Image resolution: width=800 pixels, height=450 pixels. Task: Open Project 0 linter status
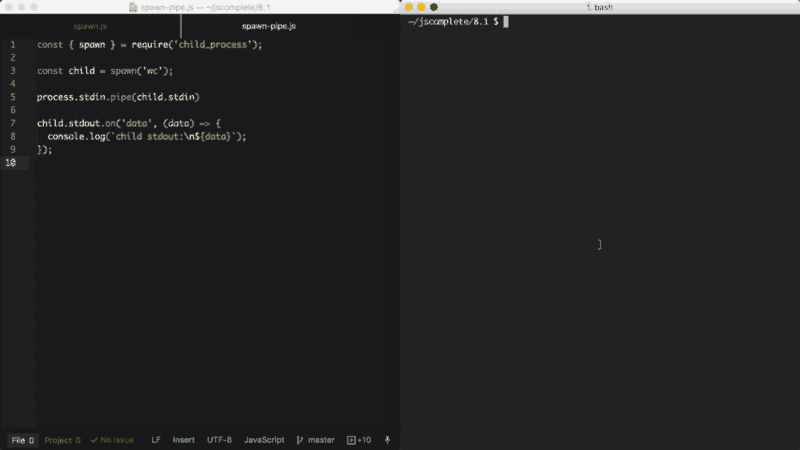pos(62,440)
